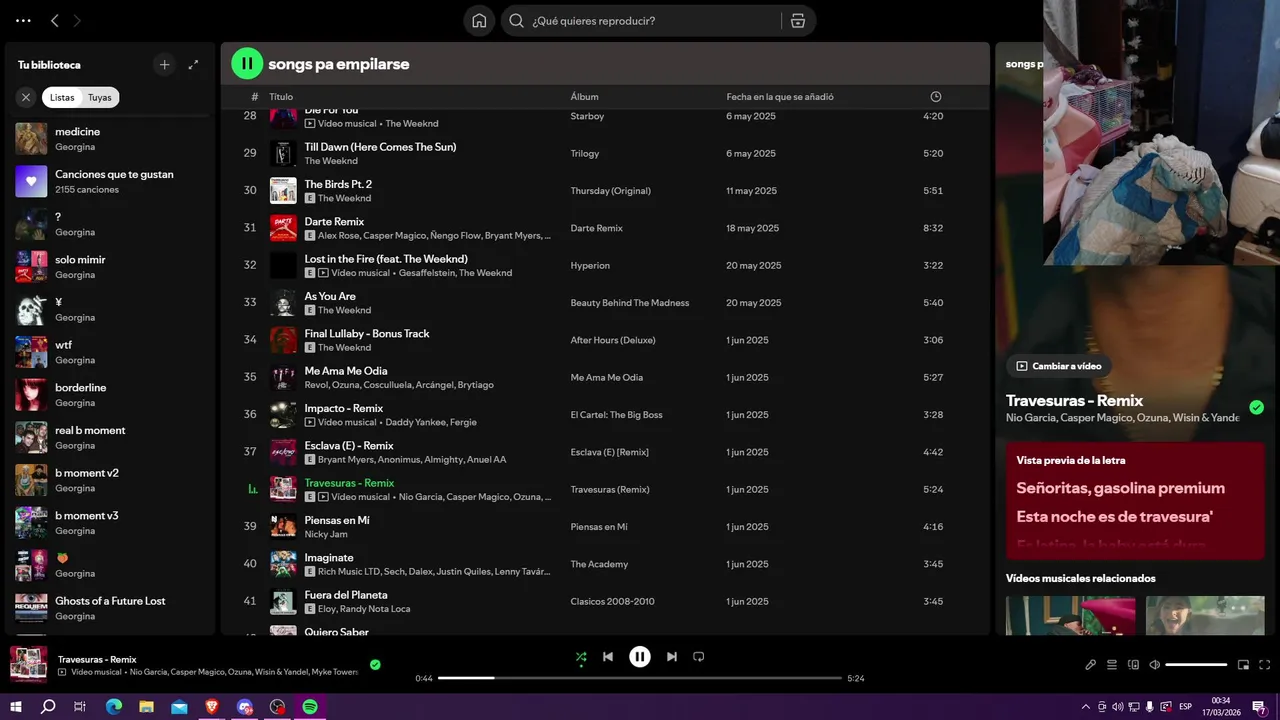Viewport: 1280px width, 720px height.
Task: Open the b moment v3 playlist
Action: (110, 523)
